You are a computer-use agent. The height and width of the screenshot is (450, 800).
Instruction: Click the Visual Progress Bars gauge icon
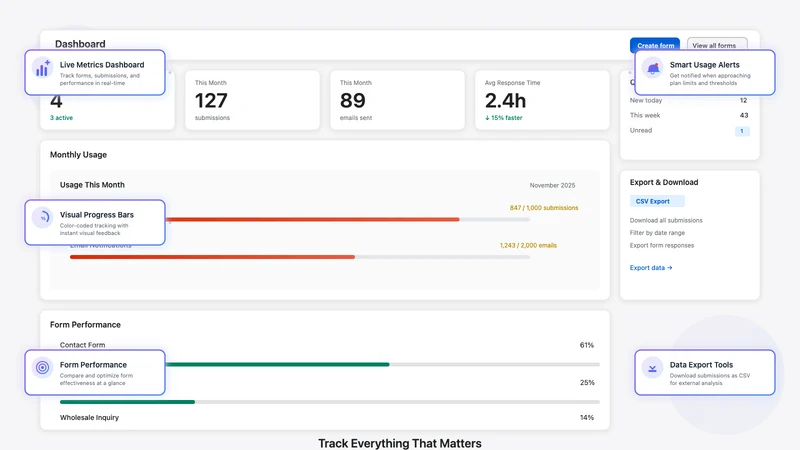tap(42, 218)
